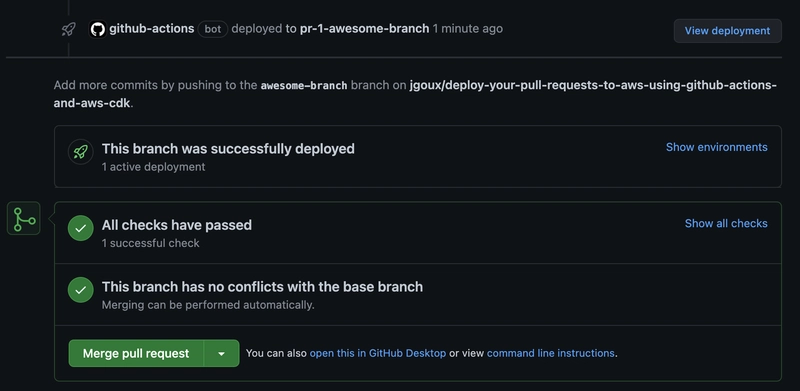Click "This branch has no conflicts" heading
This screenshot has height=391, width=800.
click(x=262, y=287)
